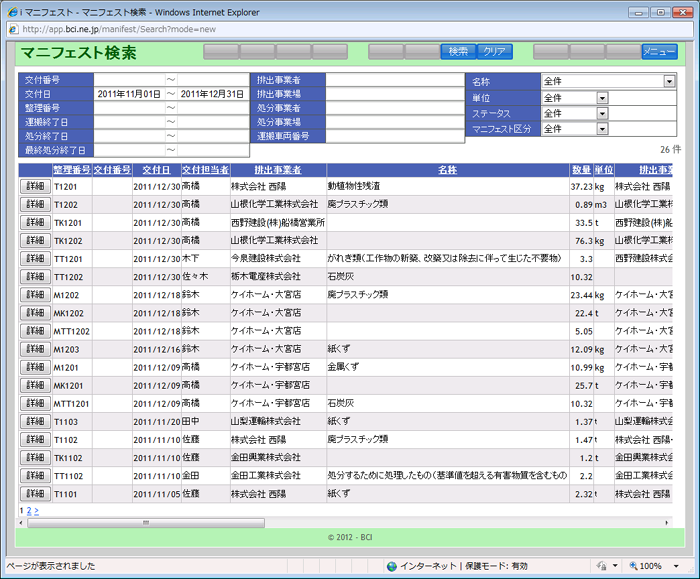Sort by 名称 column header
This screenshot has height=579, width=700.
(x=448, y=170)
